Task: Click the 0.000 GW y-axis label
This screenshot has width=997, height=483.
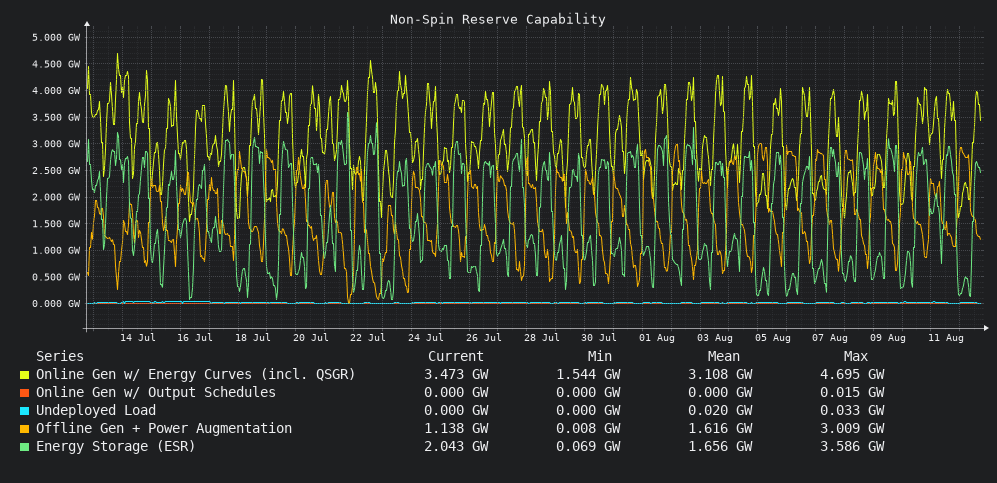Action: (x=56, y=304)
